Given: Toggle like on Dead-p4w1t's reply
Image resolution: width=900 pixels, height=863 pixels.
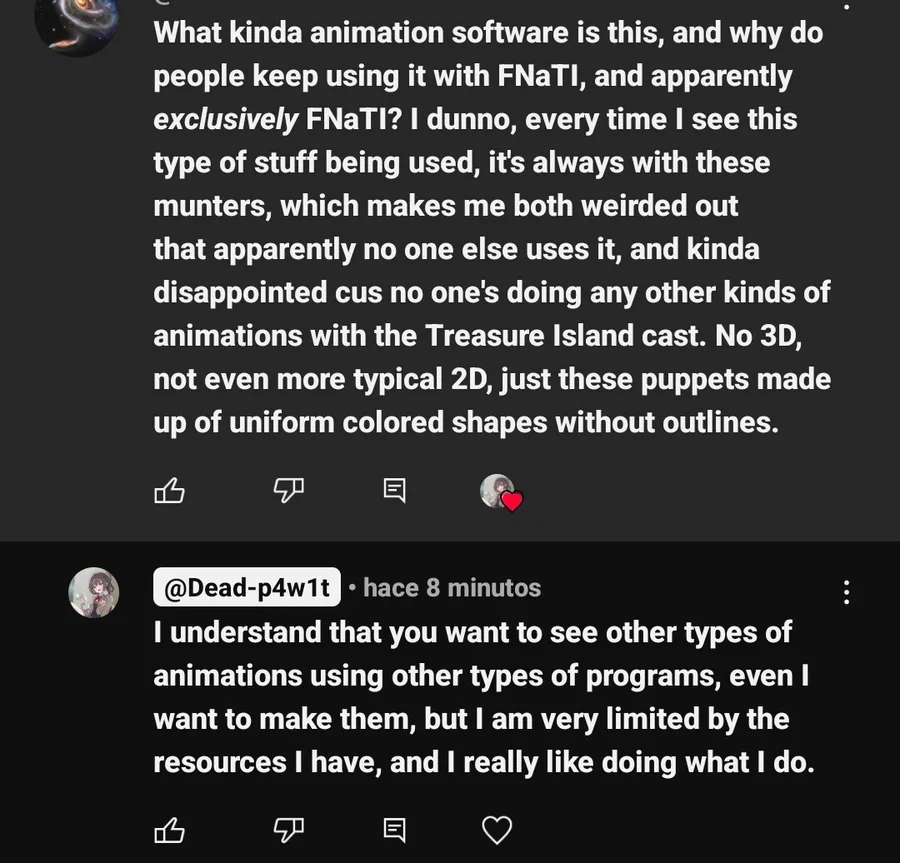Looking at the screenshot, I should 169,829.
